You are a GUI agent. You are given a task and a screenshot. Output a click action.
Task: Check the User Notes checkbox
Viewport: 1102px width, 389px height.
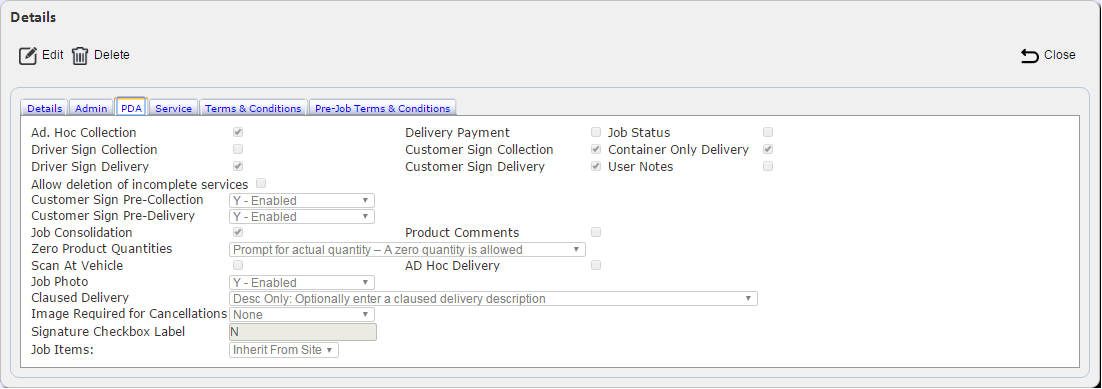[768, 166]
